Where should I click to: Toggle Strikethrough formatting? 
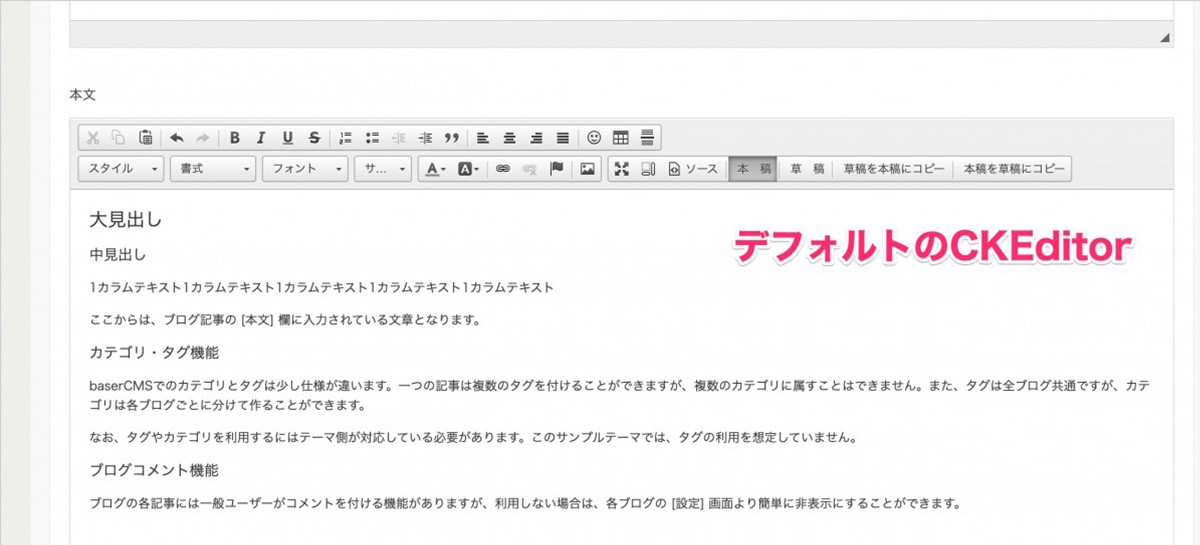pos(315,138)
